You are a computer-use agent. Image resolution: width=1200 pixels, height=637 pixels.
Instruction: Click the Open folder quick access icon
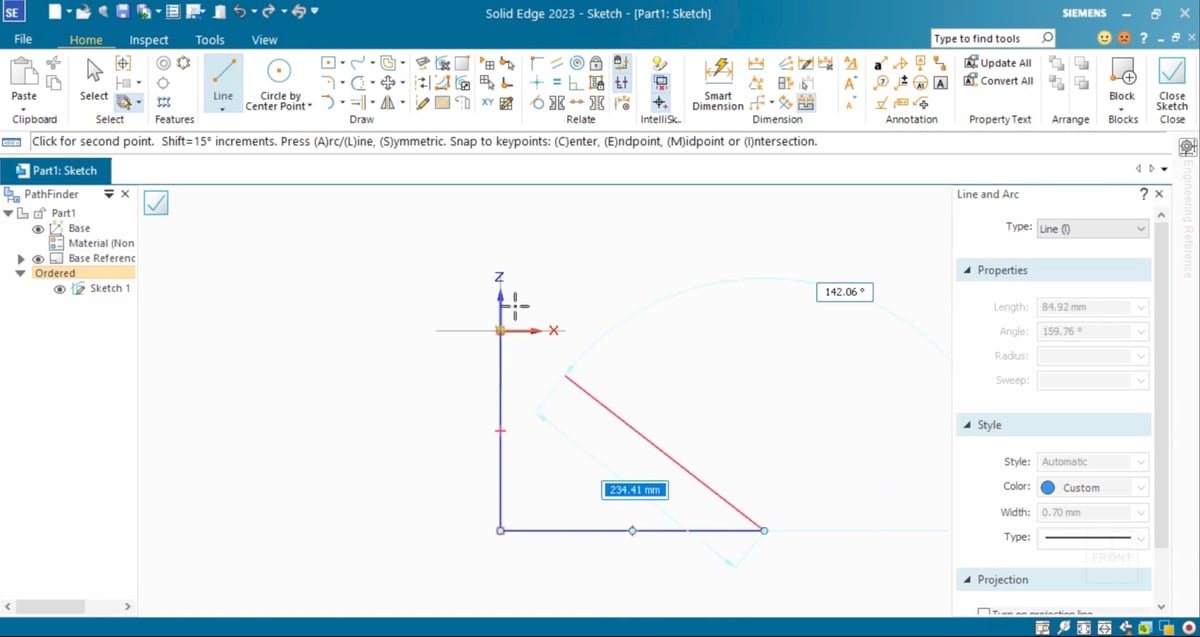pos(83,12)
